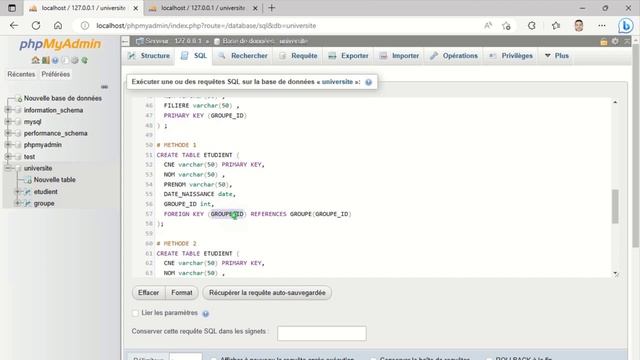
Task: Open the Requête tab
Action: pos(298,56)
